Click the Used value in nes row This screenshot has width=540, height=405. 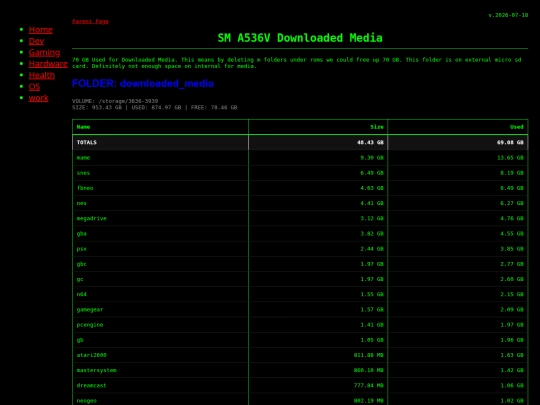(x=512, y=203)
